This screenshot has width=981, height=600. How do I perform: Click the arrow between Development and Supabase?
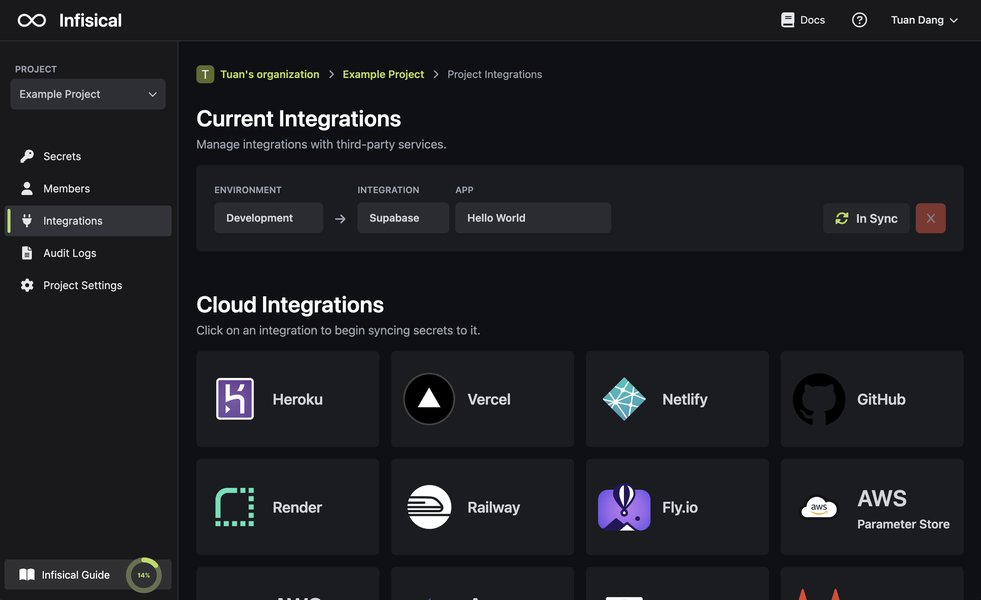point(340,219)
